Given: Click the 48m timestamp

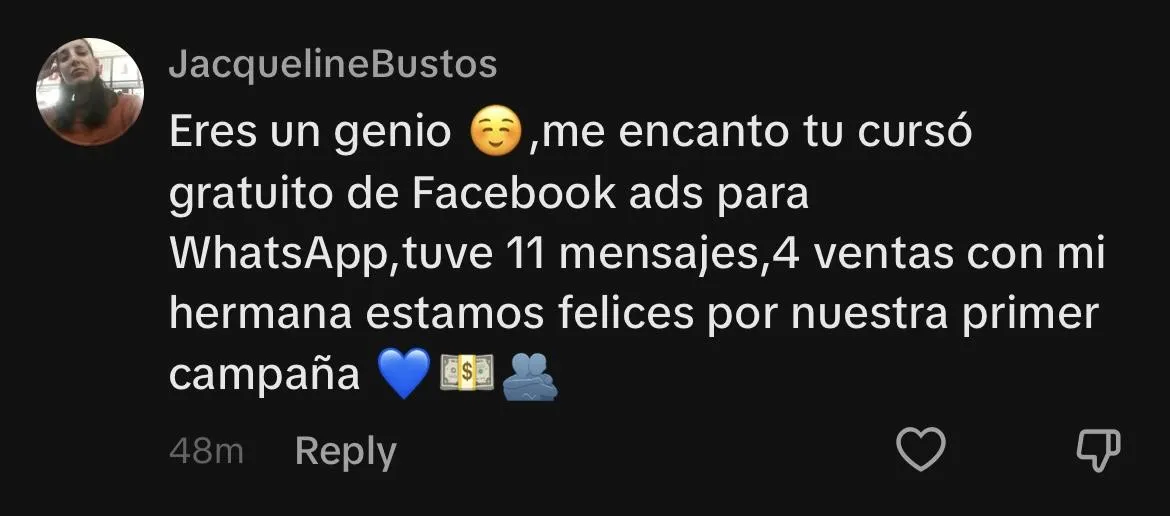Looking at the screenshot, I should tap(206, 452).
